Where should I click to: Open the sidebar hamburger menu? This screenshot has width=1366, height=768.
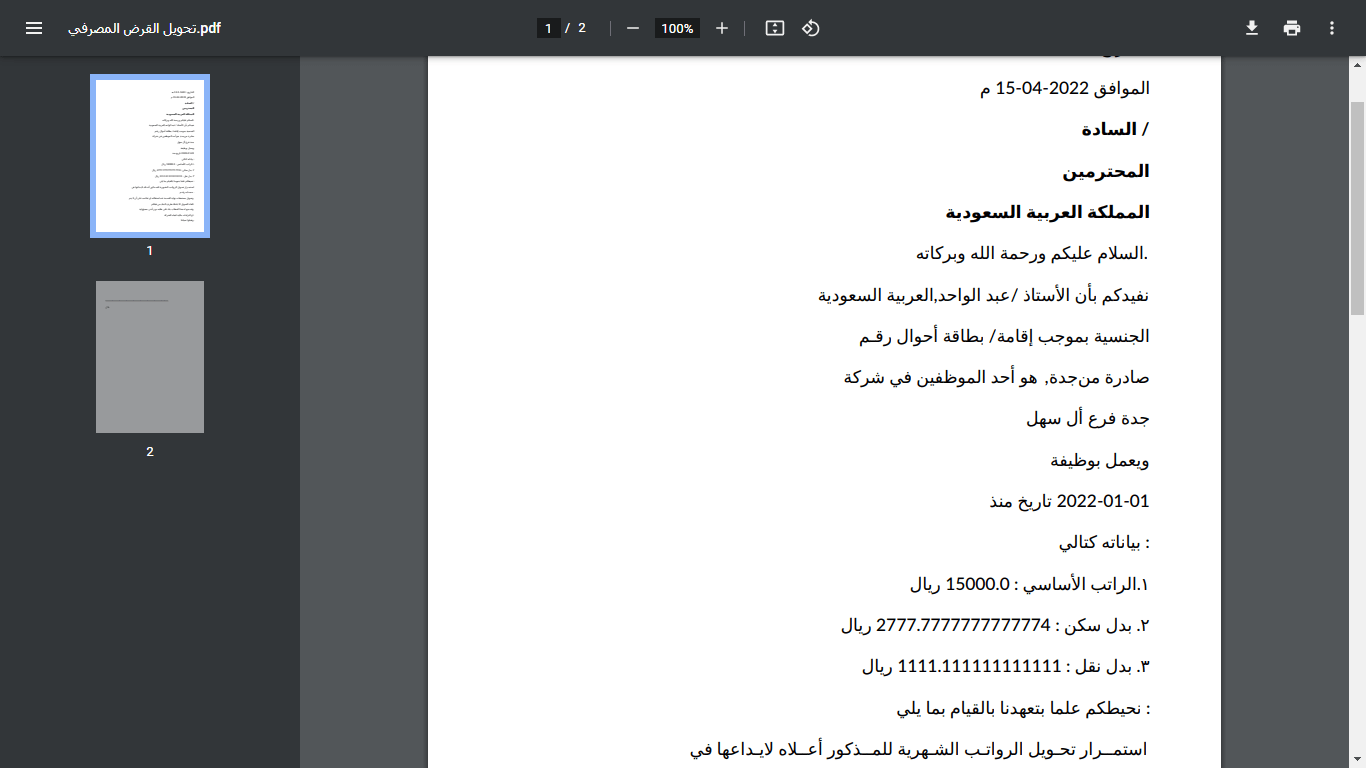click(34, 28)
